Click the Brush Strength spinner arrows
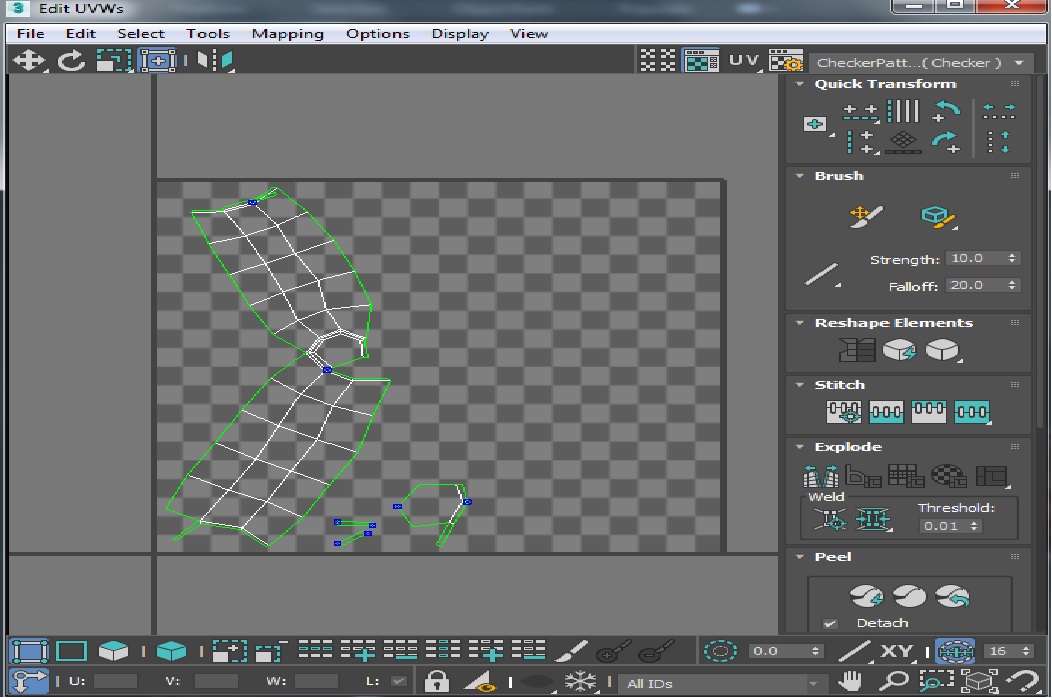This screenshot has width=1052, height=698. point(1012,258)
